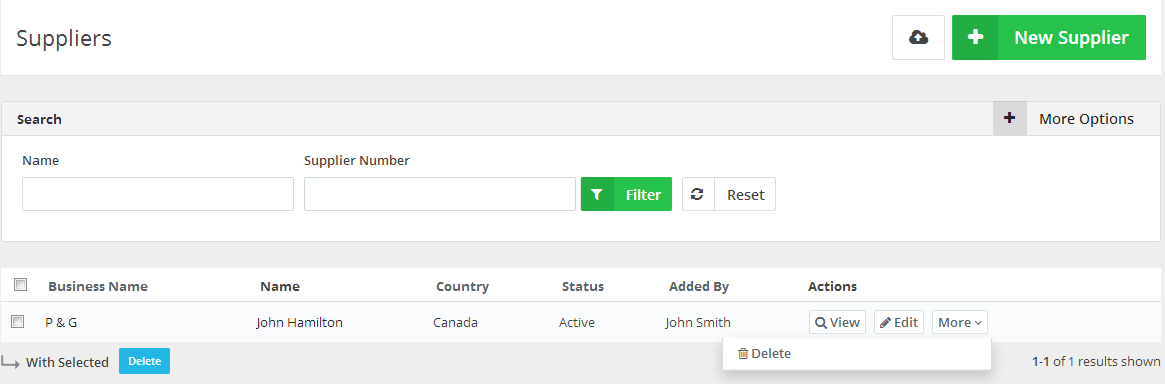Click the Business Name column header

coord(98,286)
